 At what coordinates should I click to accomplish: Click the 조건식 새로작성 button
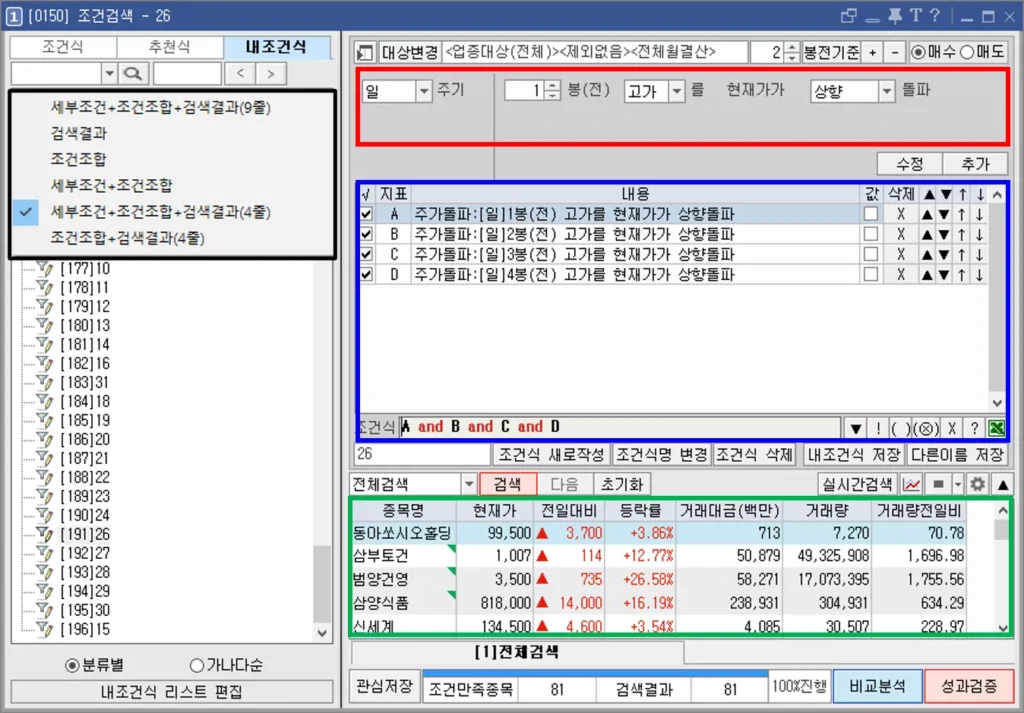click(552, 454)
